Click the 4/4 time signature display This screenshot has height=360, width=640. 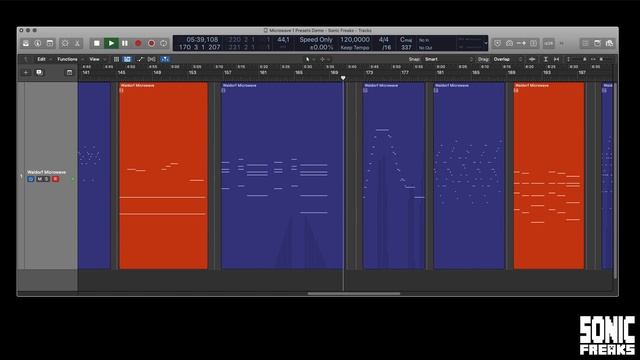[384, 40]
